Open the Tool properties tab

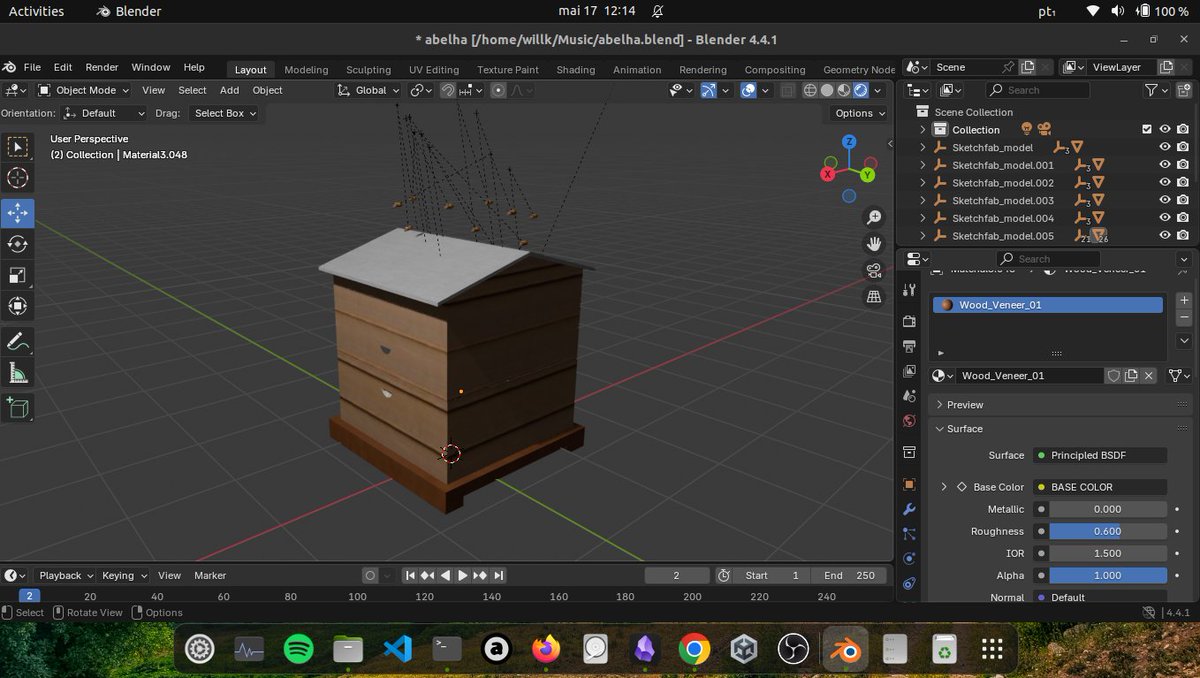pos(909,290)
